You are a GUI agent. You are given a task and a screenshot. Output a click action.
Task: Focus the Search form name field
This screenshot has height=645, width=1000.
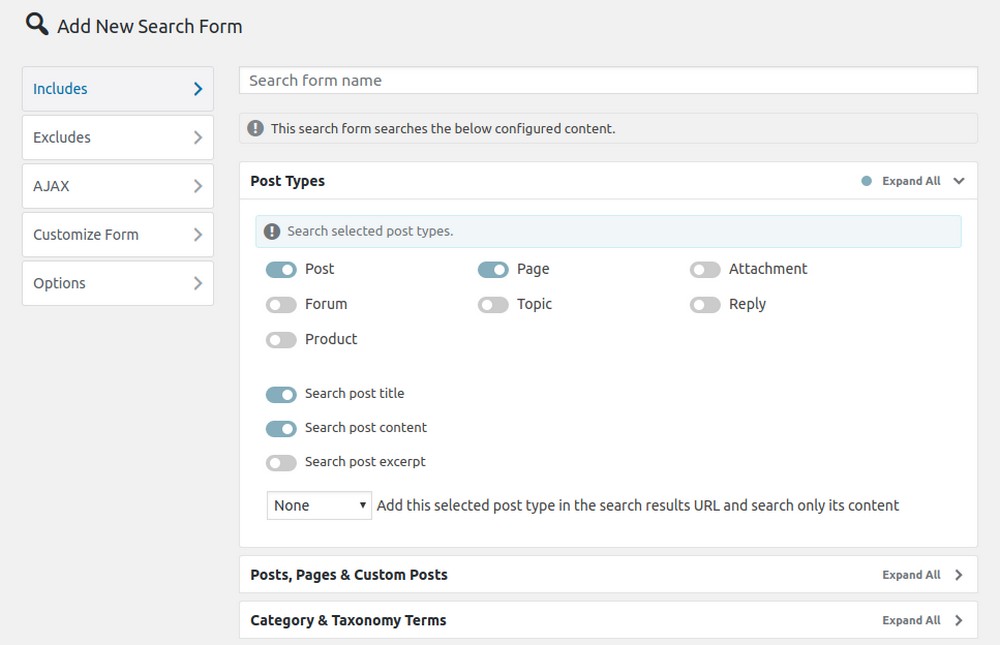[x=608, y=81]
